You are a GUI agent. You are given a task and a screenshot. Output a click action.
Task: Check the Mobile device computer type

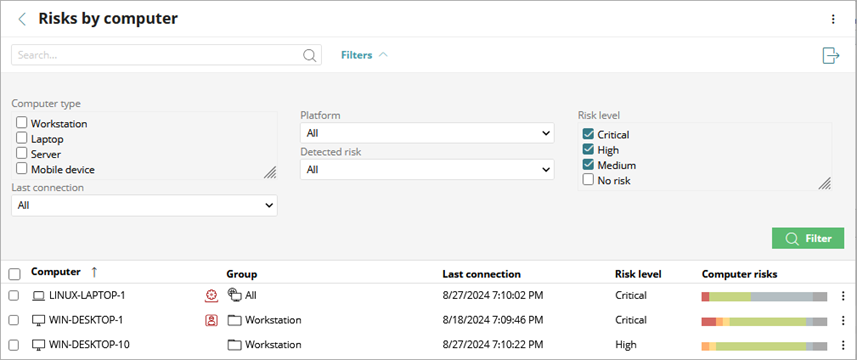21,168
